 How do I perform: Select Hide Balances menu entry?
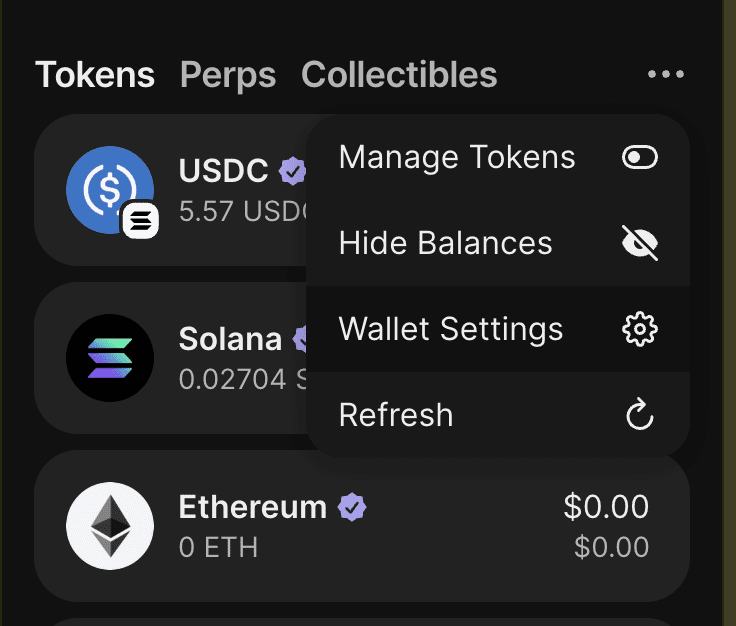[446, 243]
